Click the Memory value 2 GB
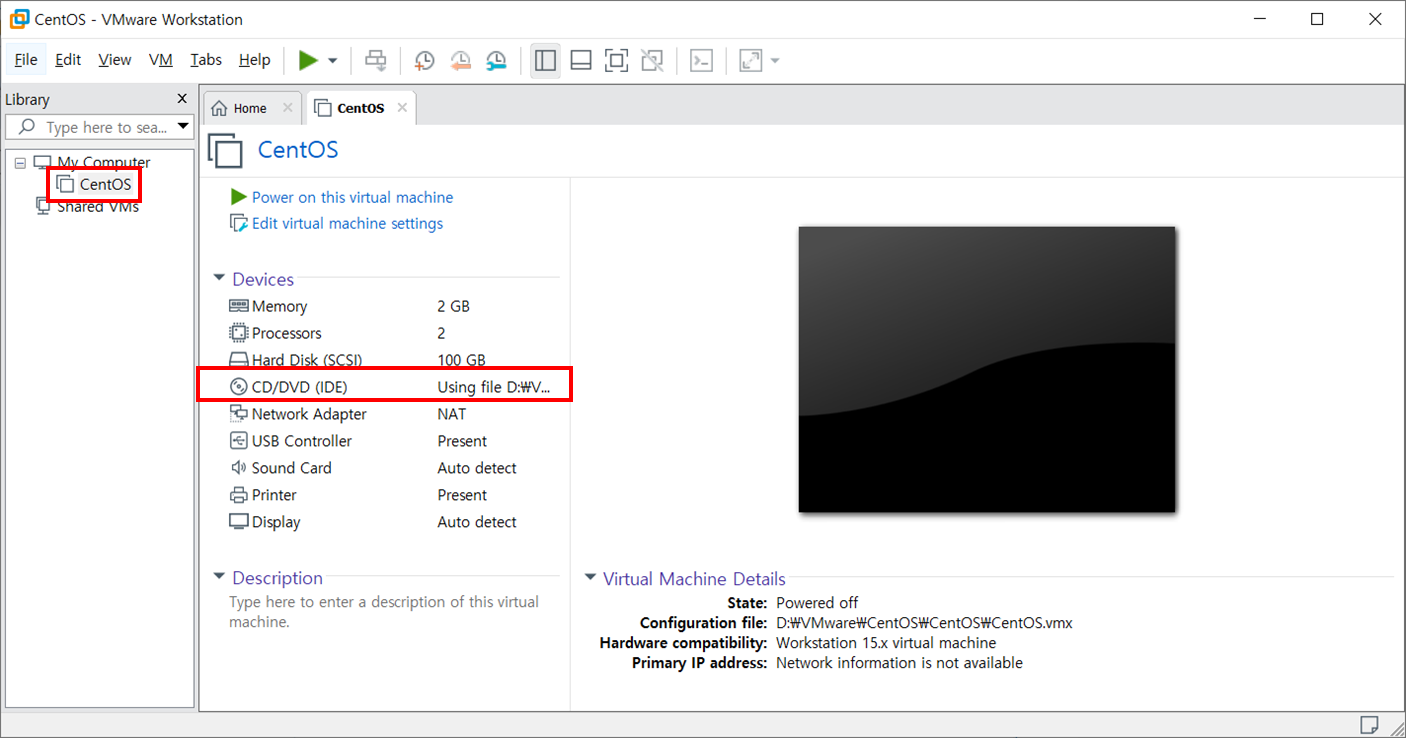The image size is (1406, 738). point(453,306)
